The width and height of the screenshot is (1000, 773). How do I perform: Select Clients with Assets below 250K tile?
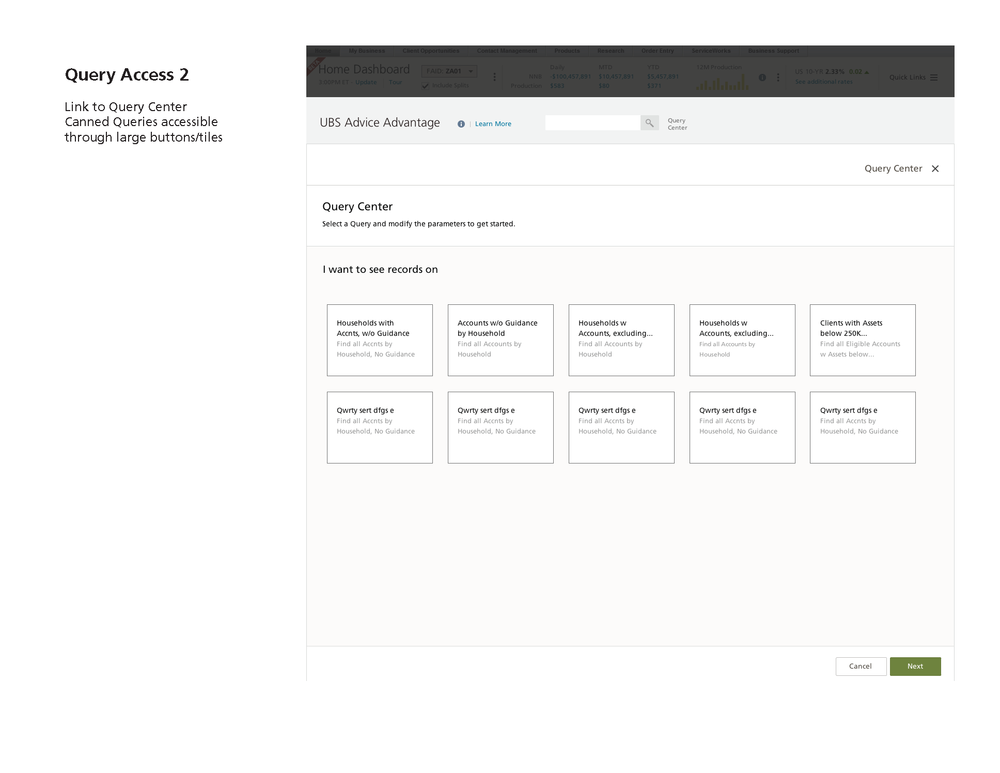tap(863, 340)
